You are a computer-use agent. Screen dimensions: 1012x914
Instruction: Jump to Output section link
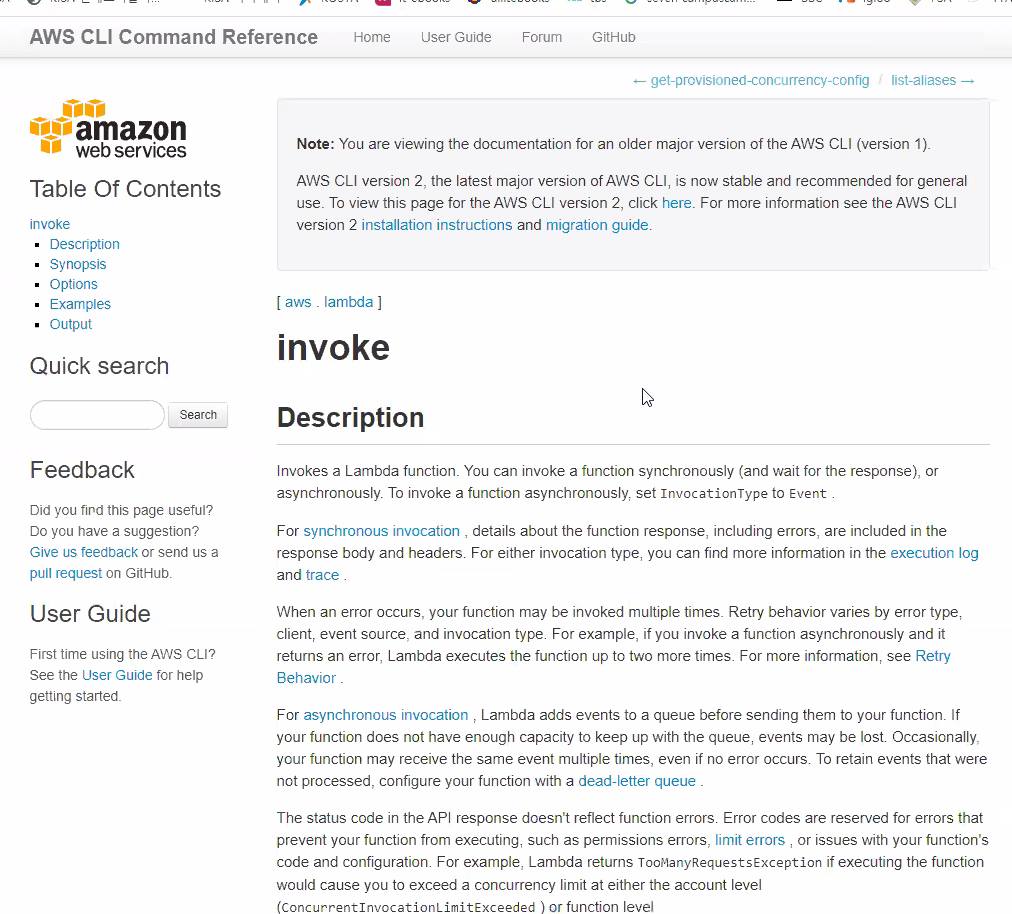[x=70, y=324]
